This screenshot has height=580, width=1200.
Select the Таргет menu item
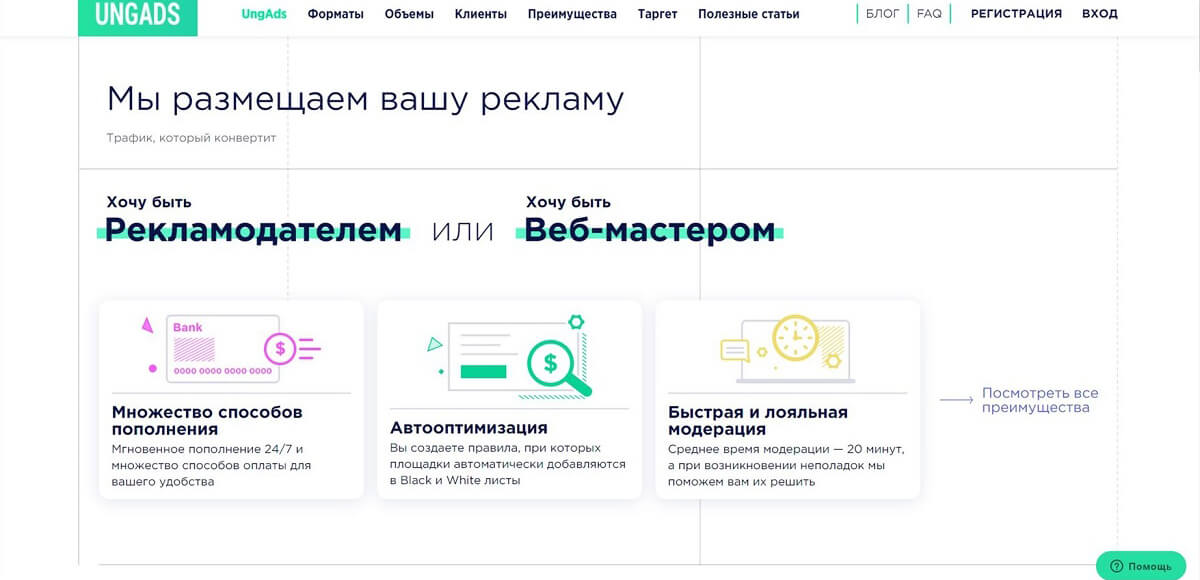(x=657, y=14)
